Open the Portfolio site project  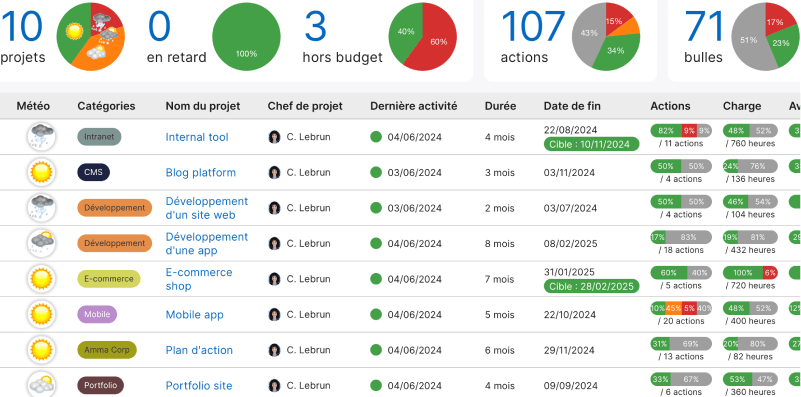coord(199,385)
